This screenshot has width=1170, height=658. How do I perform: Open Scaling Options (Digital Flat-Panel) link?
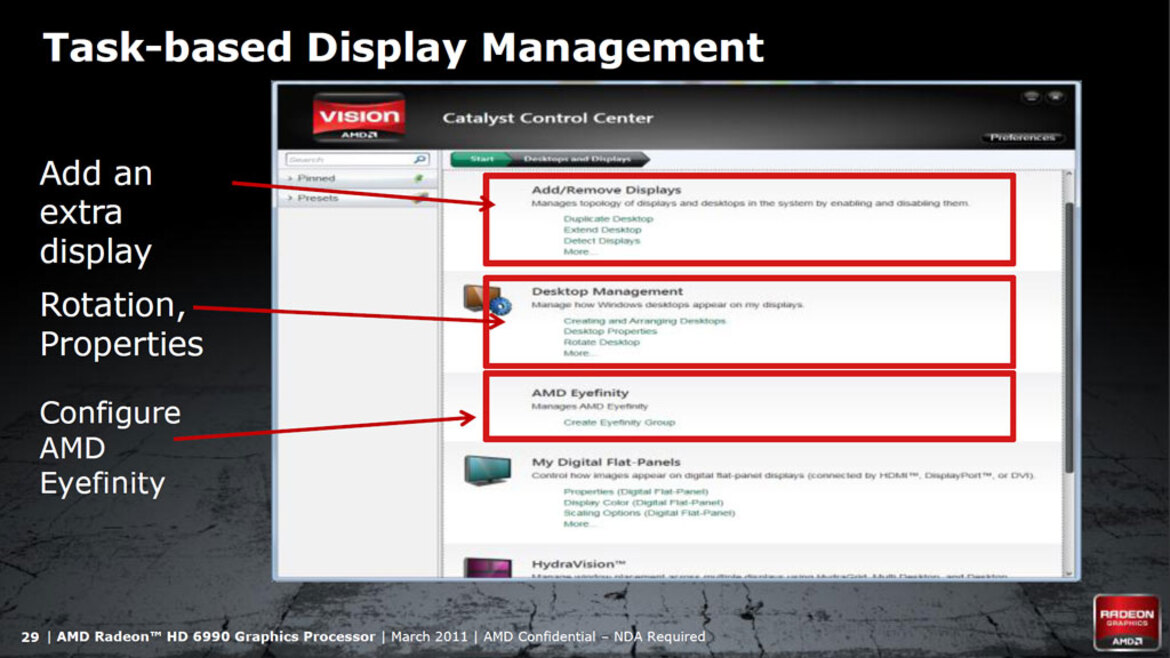click(x=649, y=513)
